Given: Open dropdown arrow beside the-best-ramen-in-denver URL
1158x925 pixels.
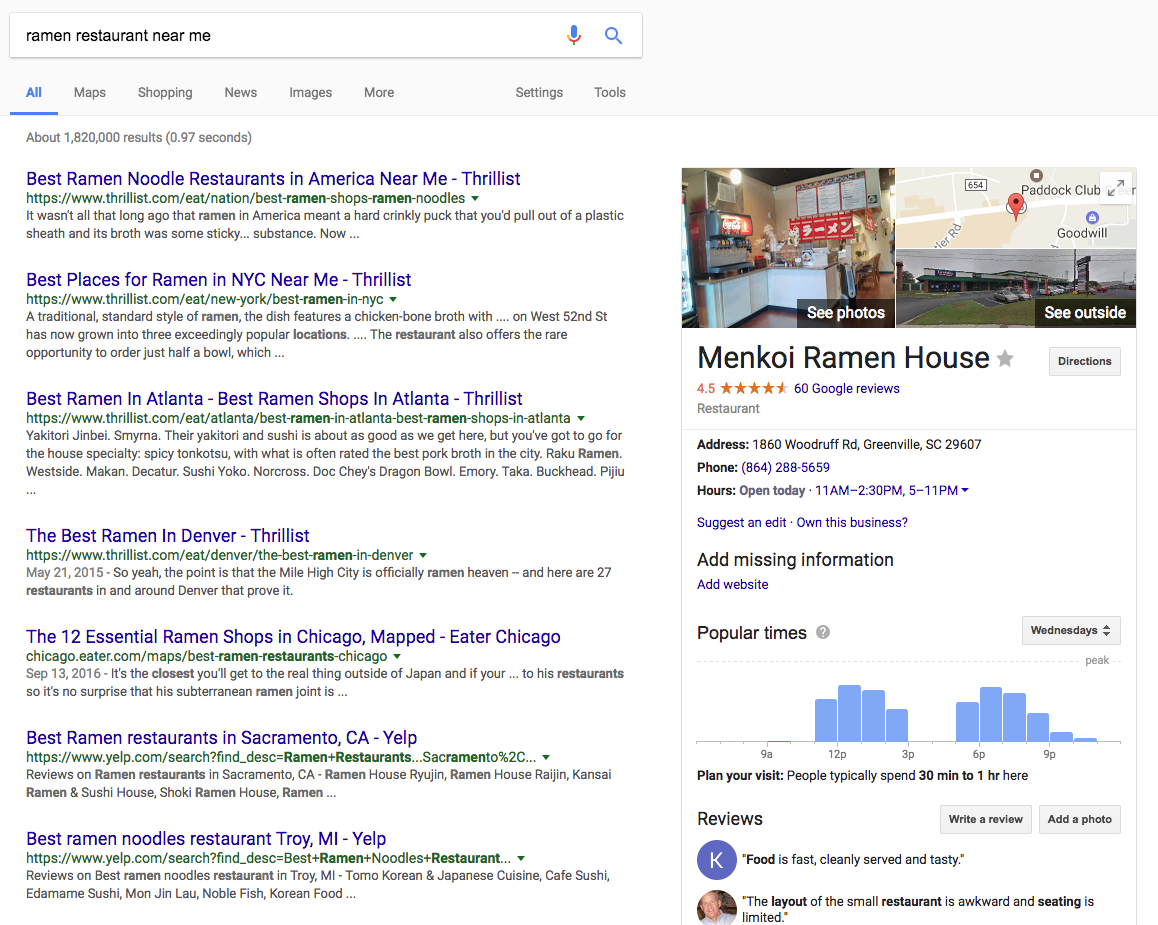Looking at the screenshot, I should 423,555.
